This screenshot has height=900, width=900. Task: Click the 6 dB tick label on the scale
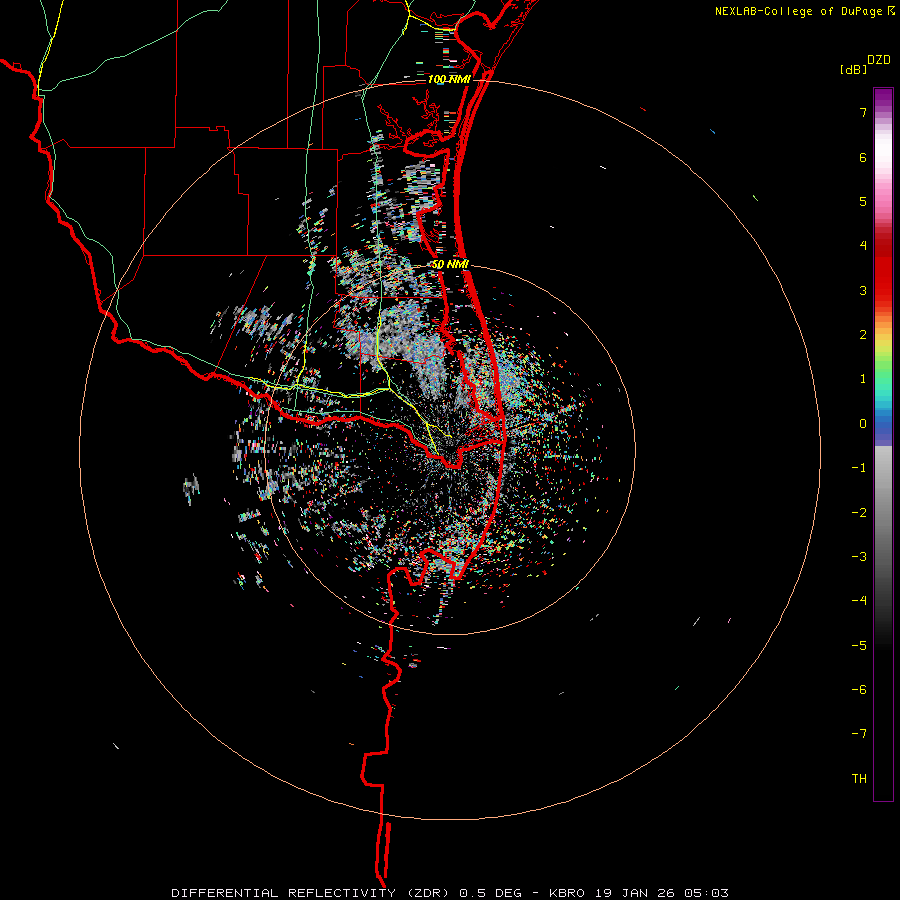[x=863, y=157]
